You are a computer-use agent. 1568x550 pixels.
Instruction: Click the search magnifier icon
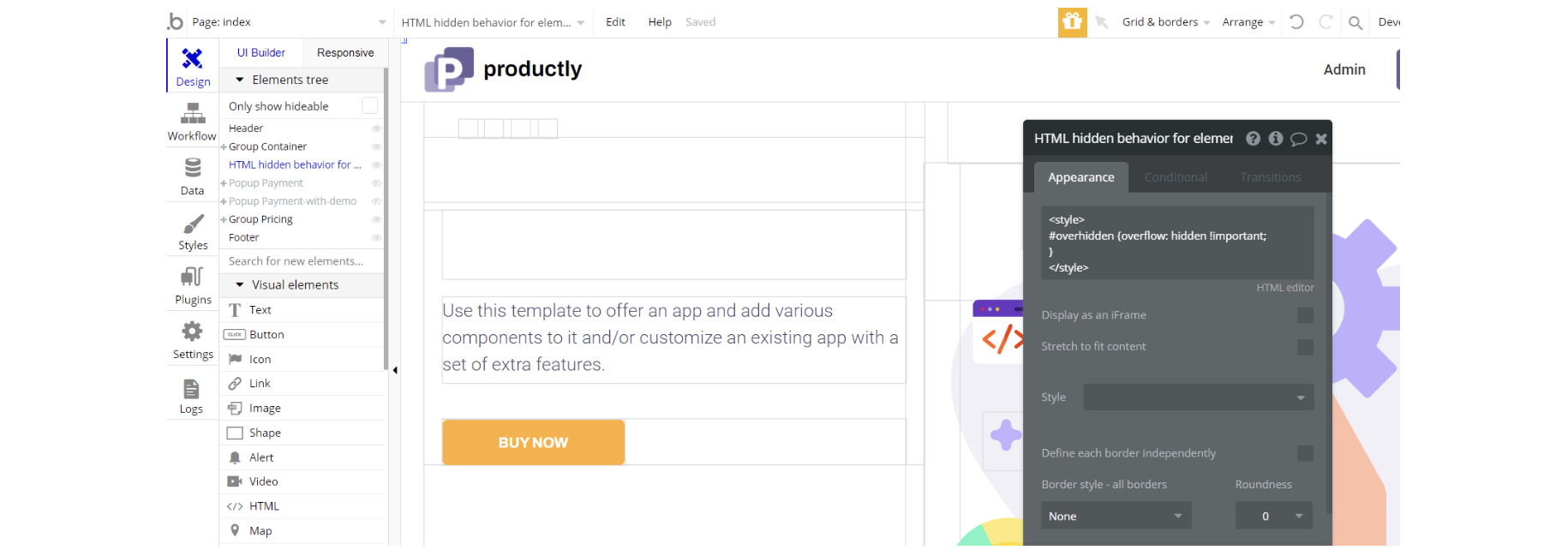point(1355,23)
